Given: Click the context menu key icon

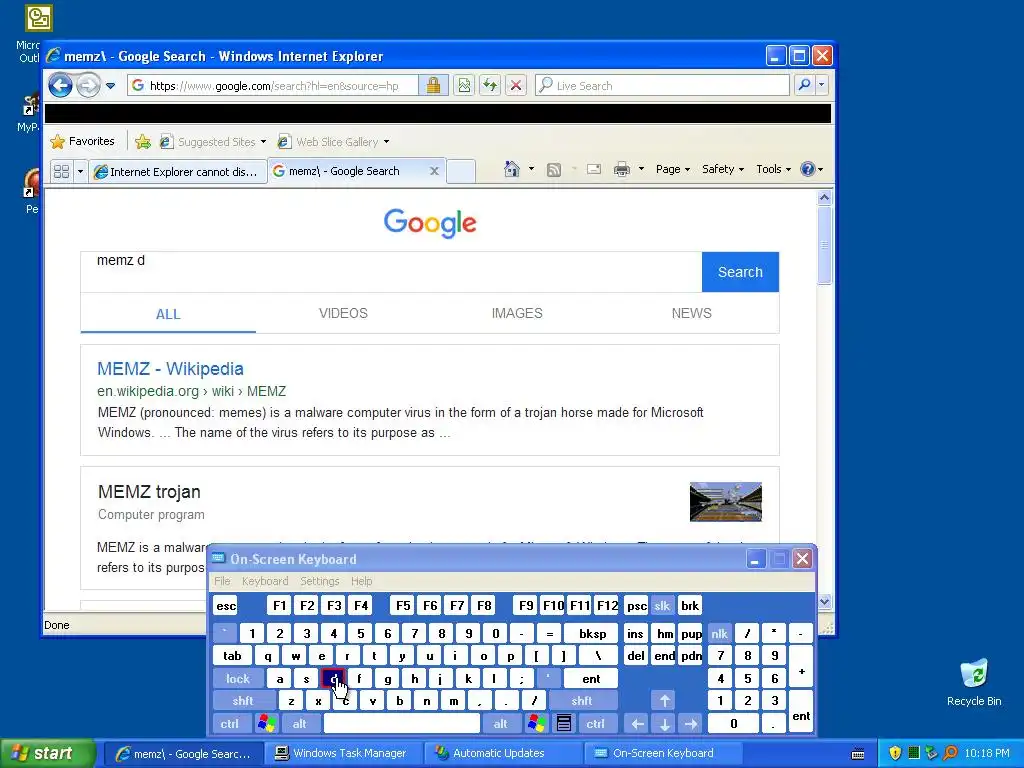Looking at the screenshot, I should point(564,724).
